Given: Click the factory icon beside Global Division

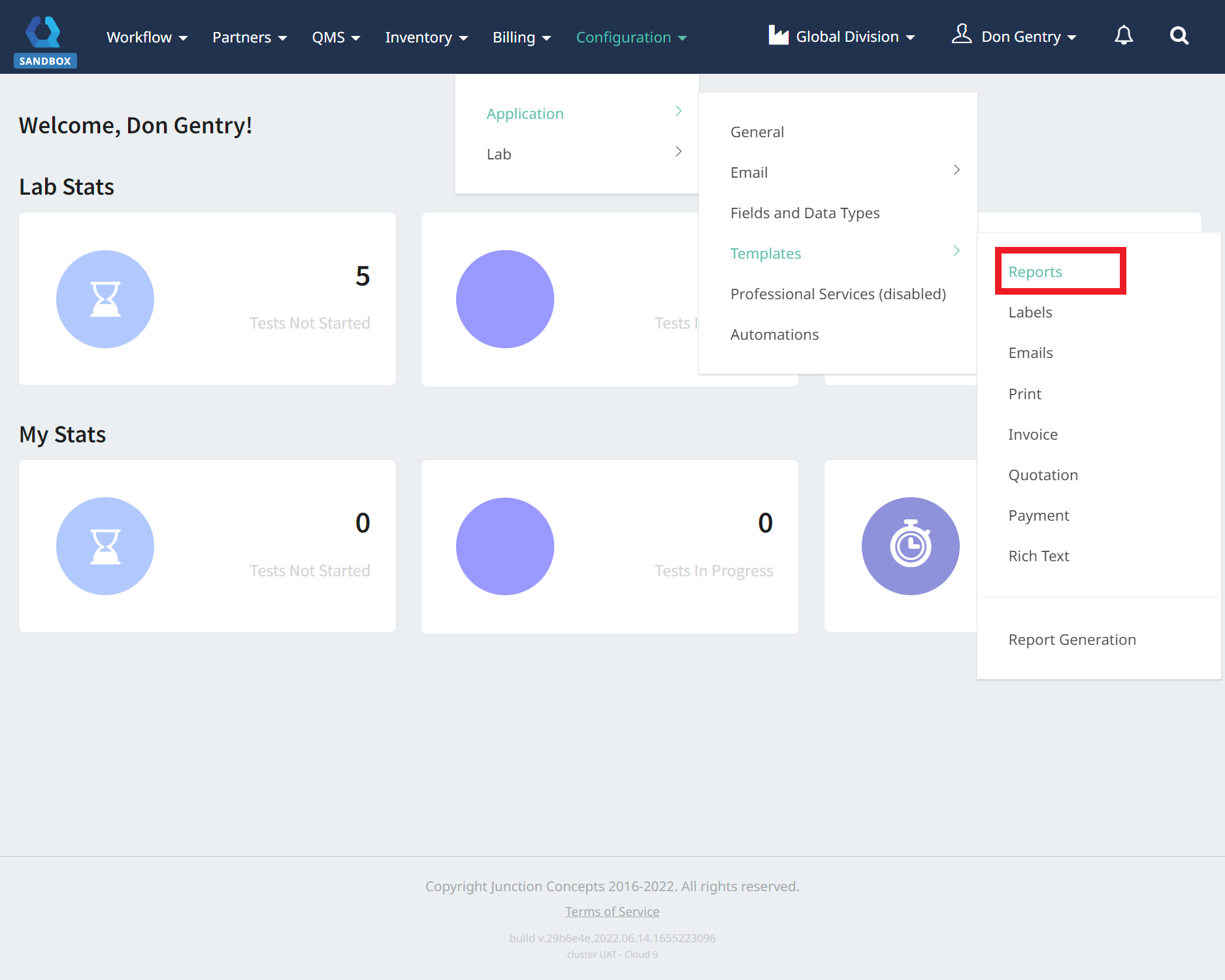Looking at the screenshot, I should [x=778, y=36].
